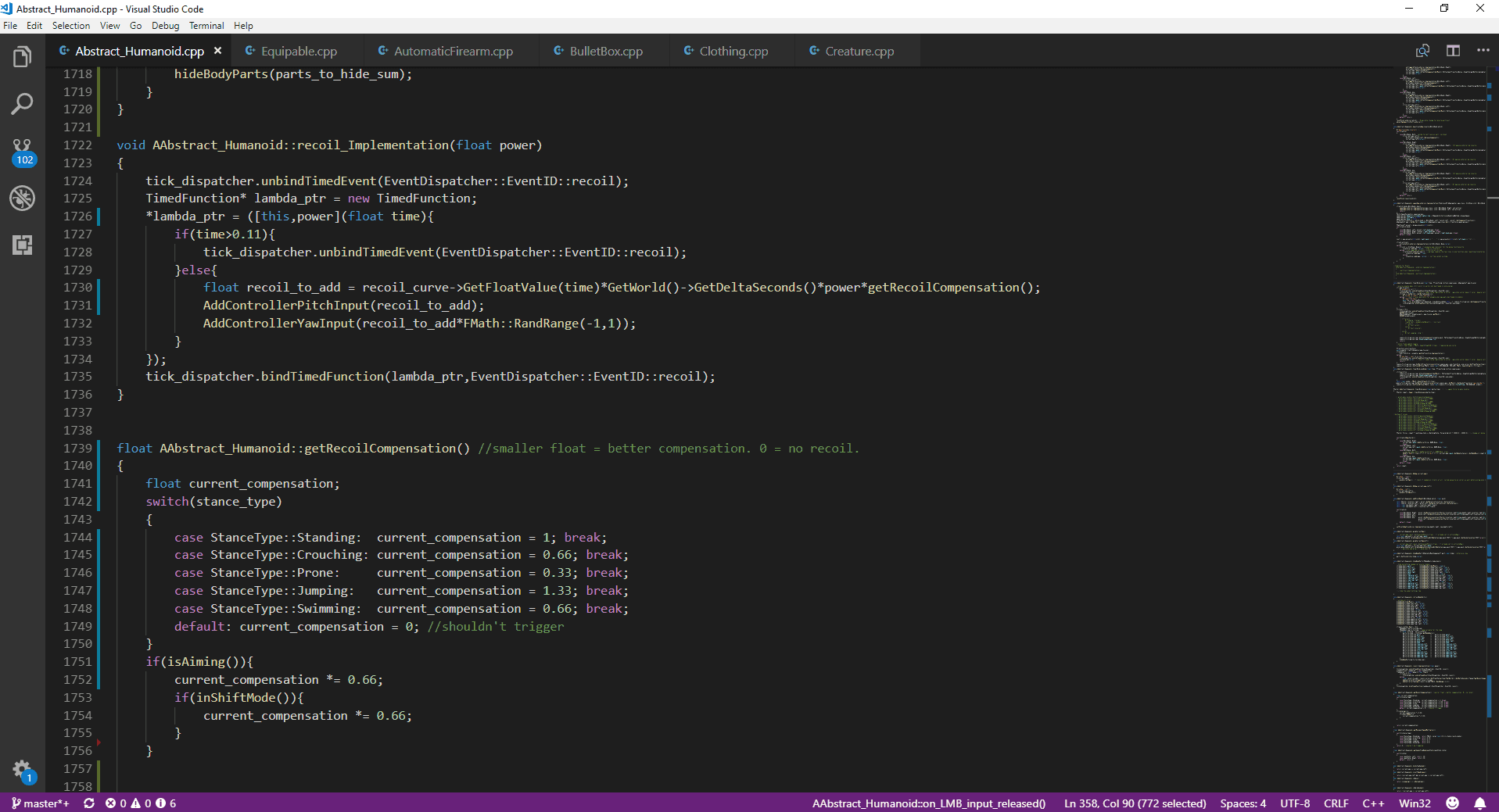The height and width of the screenshot is (812, 1499).
Task: Click the 'case StanceType::Crouching:' line
Action: (x=401, y=554)
